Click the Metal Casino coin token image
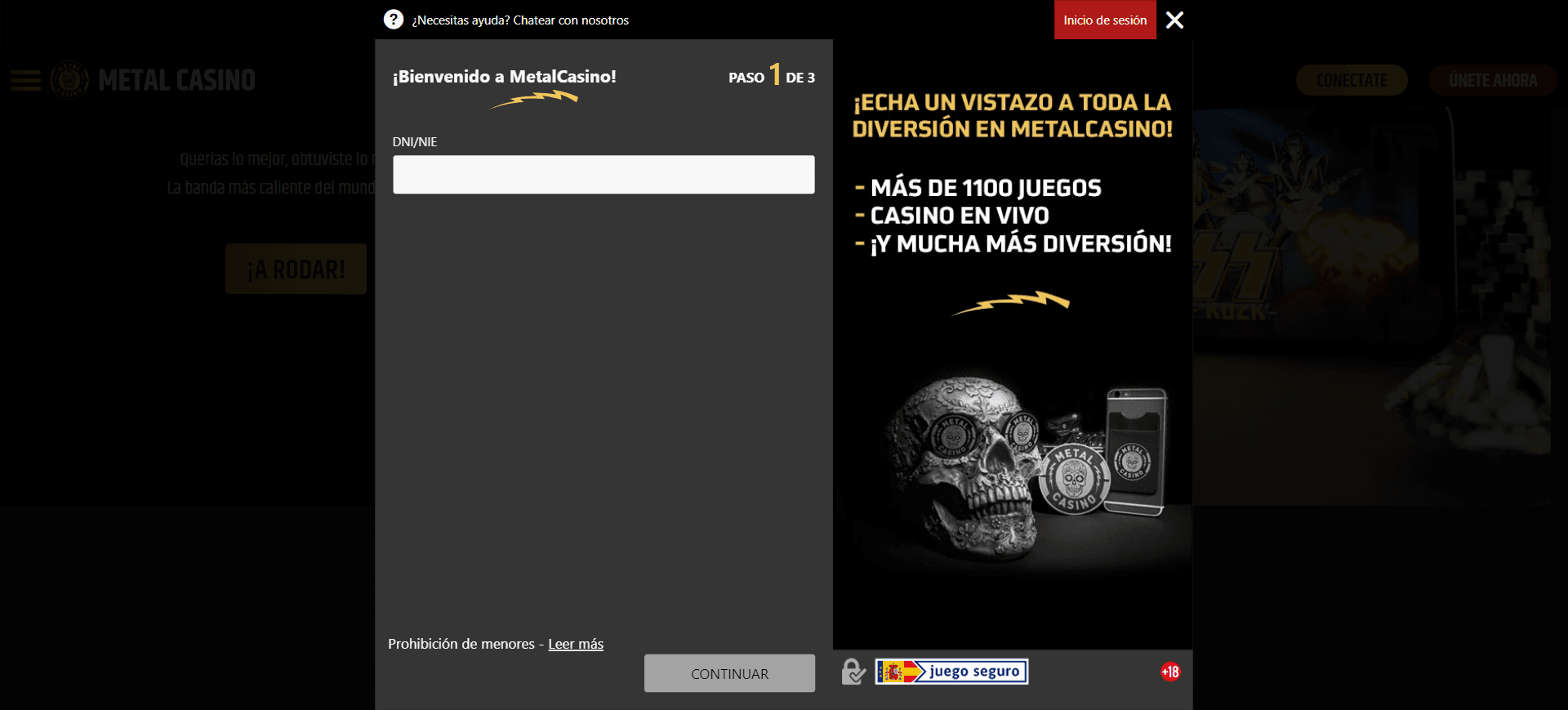Viewport: 1568px width, 710px height. click(1074, 479)
